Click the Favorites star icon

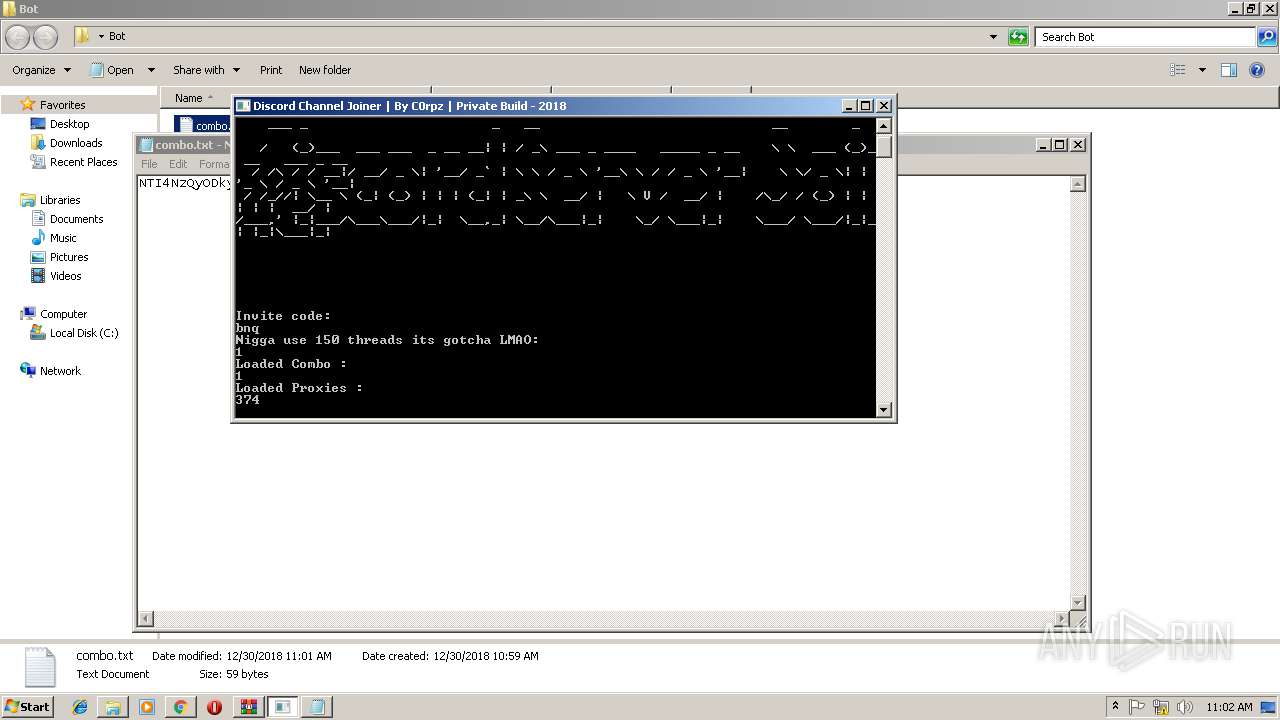click(x=28, y=105)
